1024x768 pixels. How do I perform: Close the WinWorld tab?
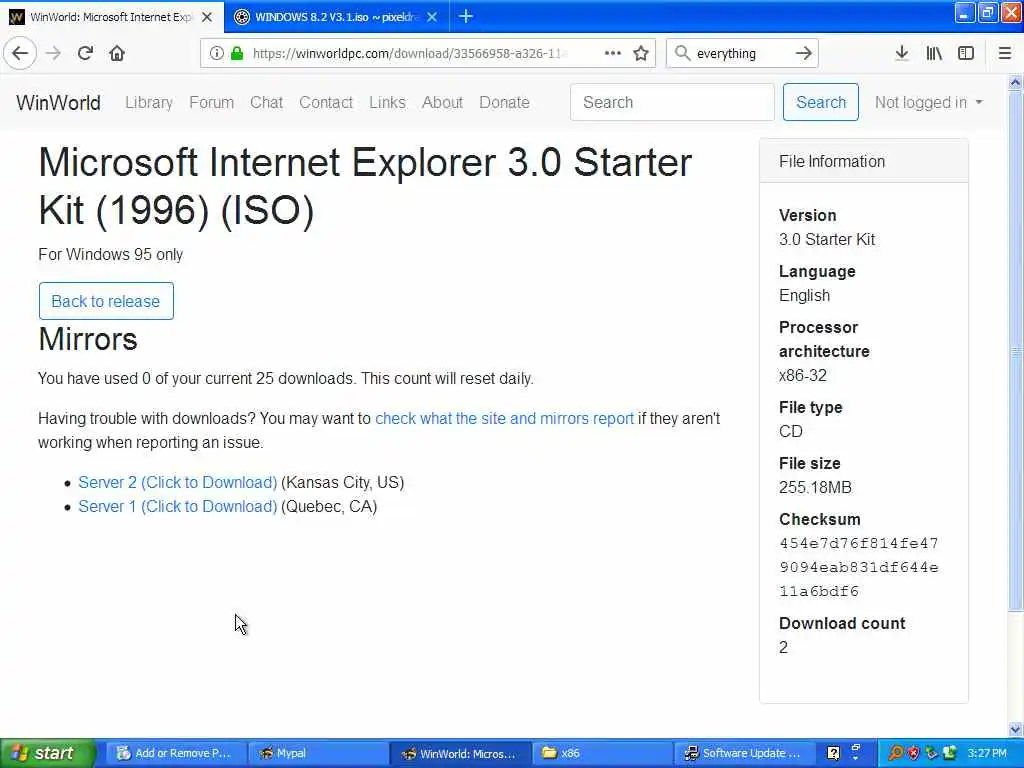[x=207, y=17]
